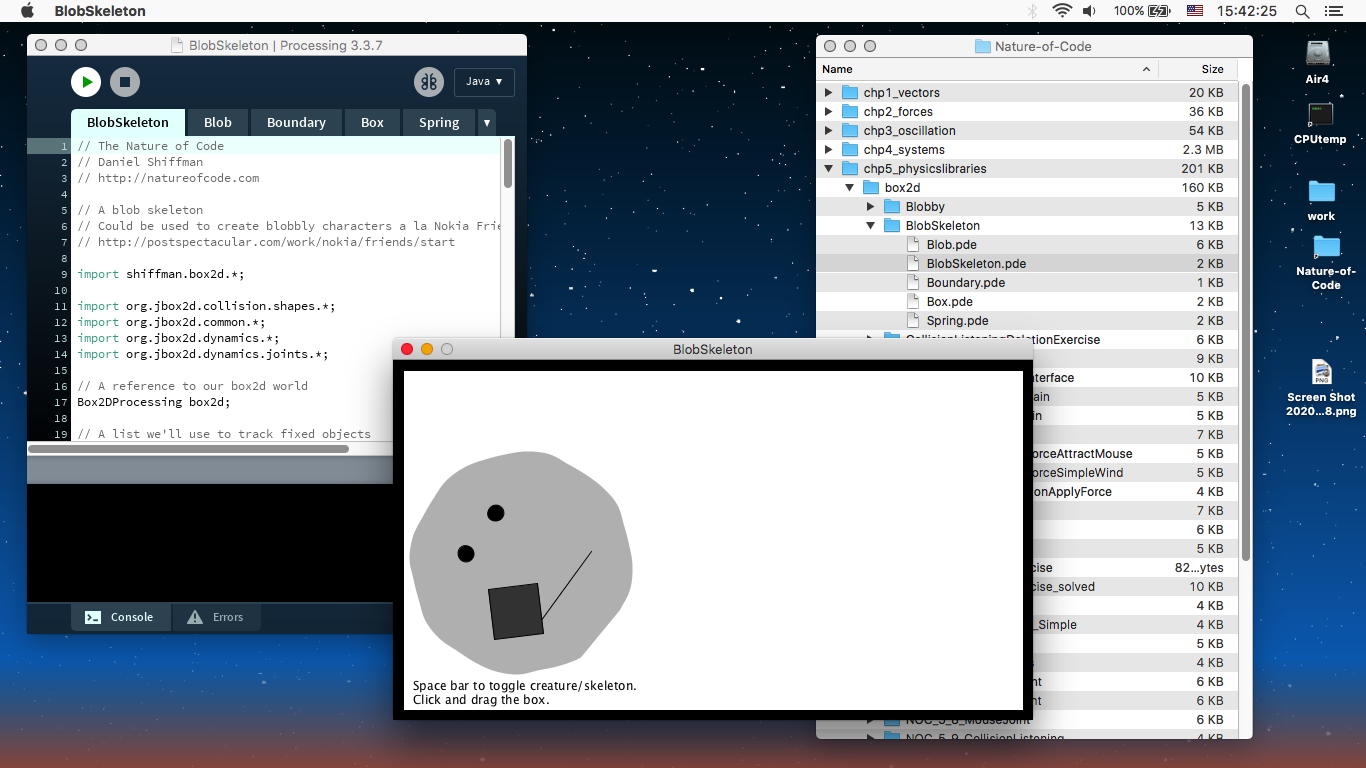Screen dimensions: 1366x768
Task: Click the Screen Shot PNG thumbnail
Action: click(x=1321, y=373)
